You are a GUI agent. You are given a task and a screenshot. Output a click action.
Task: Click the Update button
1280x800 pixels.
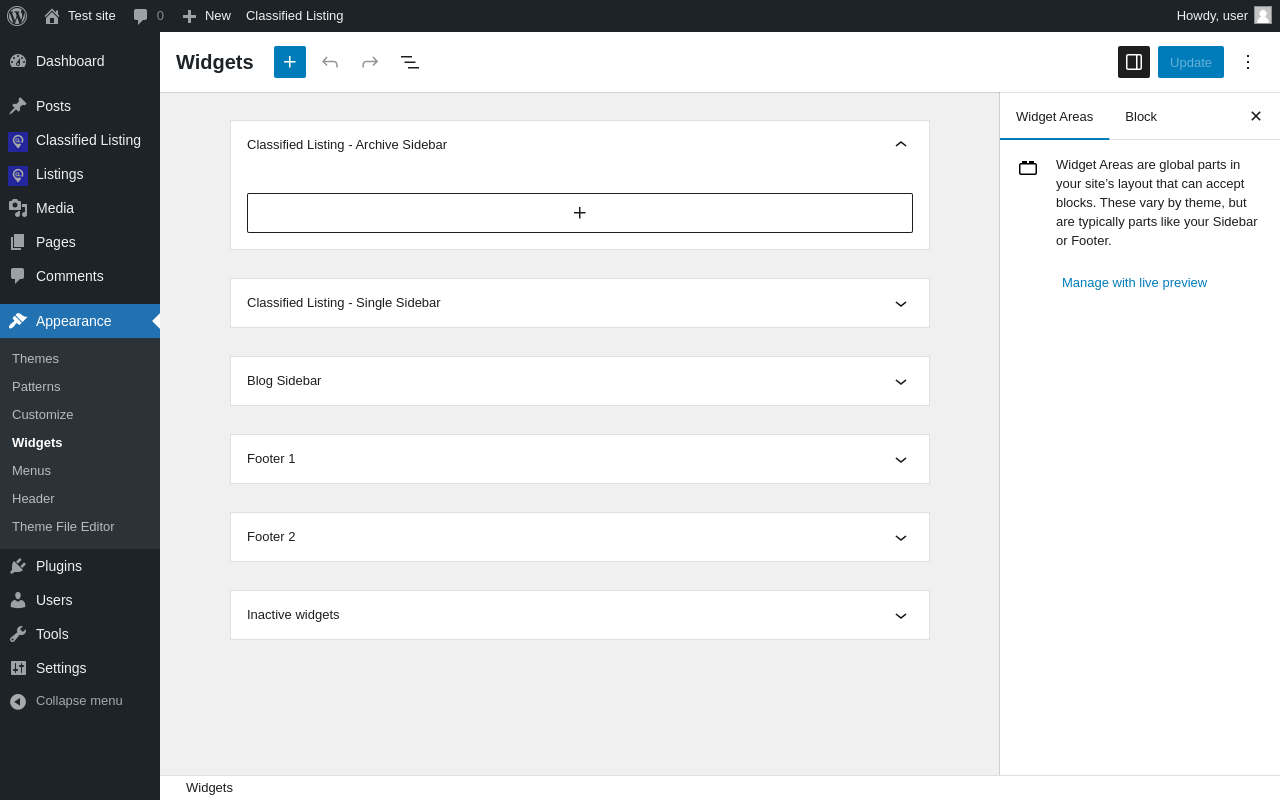coord(1190,62)
